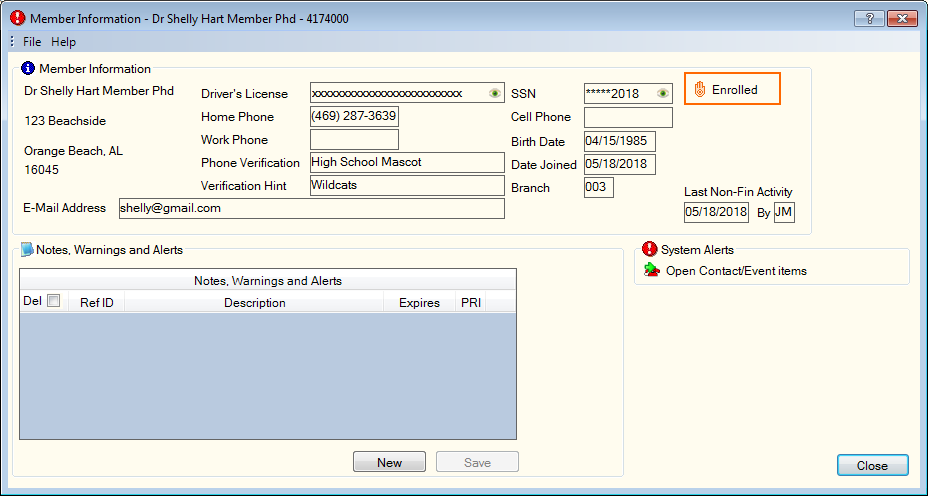Click the blue Member Information info icon
Image resolution: width=928 pixels, height=496 pixels.
28,69
